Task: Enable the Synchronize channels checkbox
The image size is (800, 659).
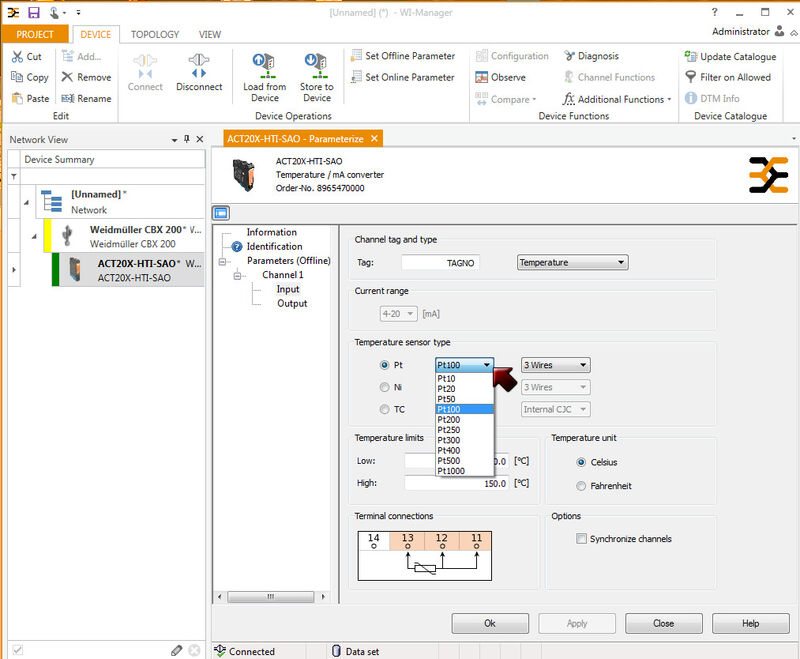Action: (582, 539)
